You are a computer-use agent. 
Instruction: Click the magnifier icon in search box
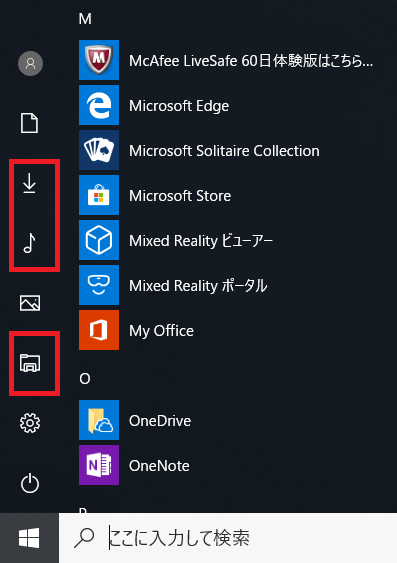point(84,538)
